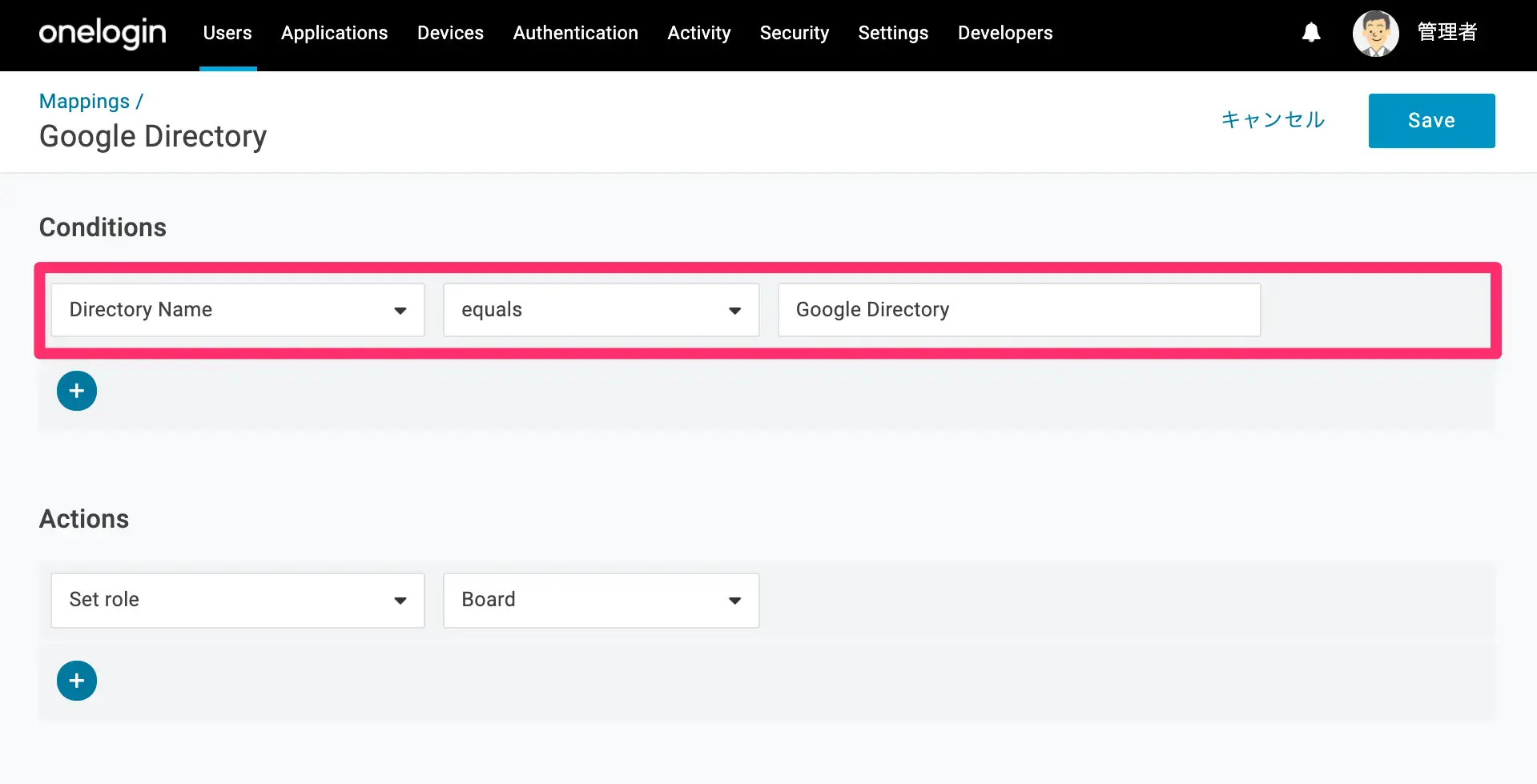Open the Authentication menu
Image resolution: width=1537 pixels, height=784 pixels.
point(576,33)
